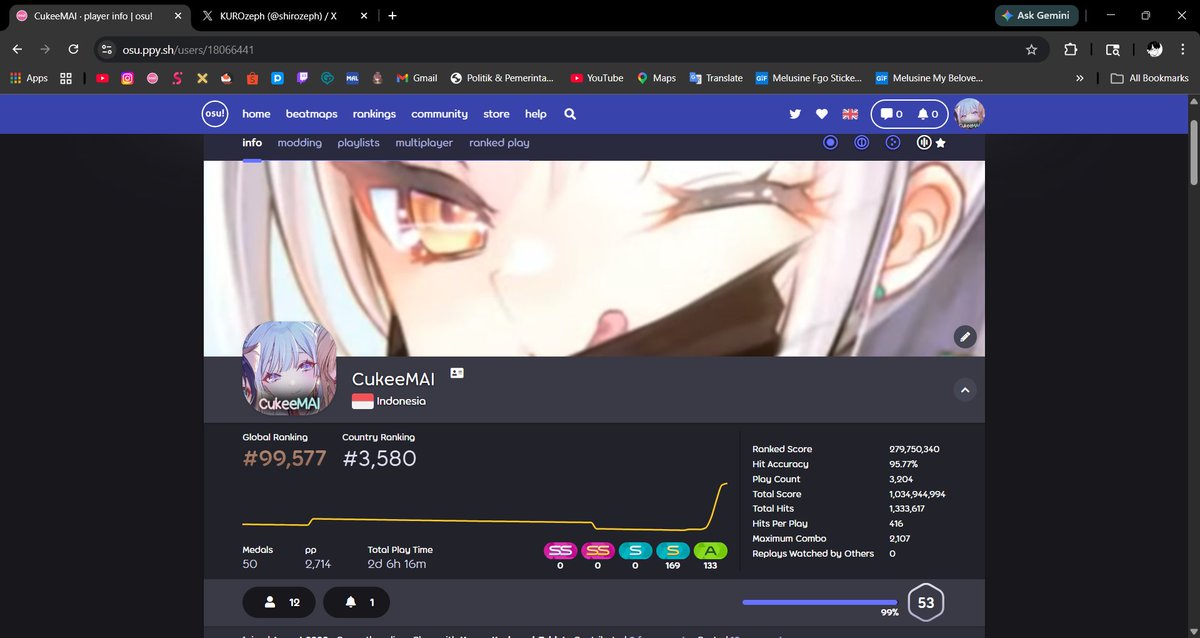Click the yellow rank history graph
The height and width of the screenshot is (638, 1200).
tap(484, 508)
